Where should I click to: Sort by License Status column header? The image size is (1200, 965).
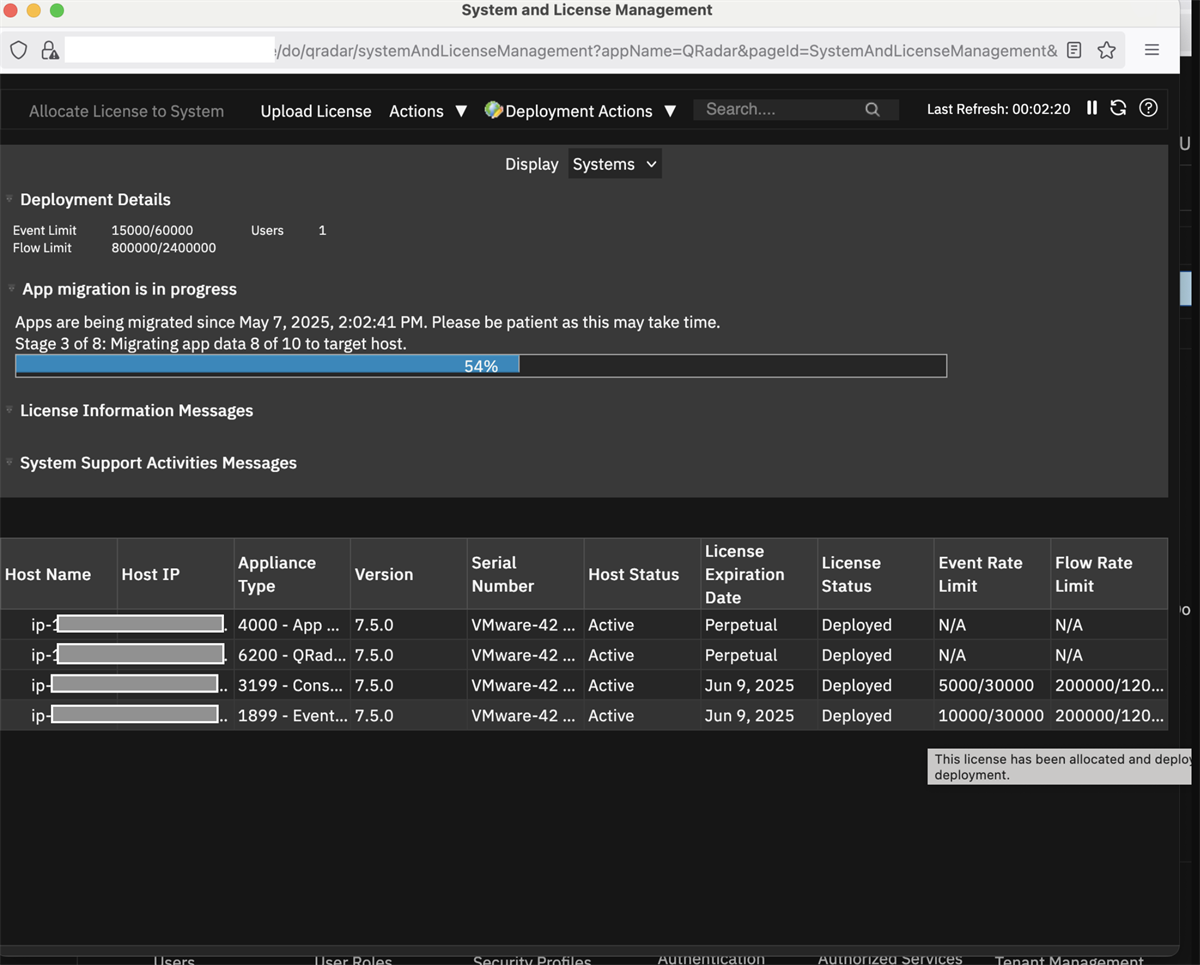(875, 574)
